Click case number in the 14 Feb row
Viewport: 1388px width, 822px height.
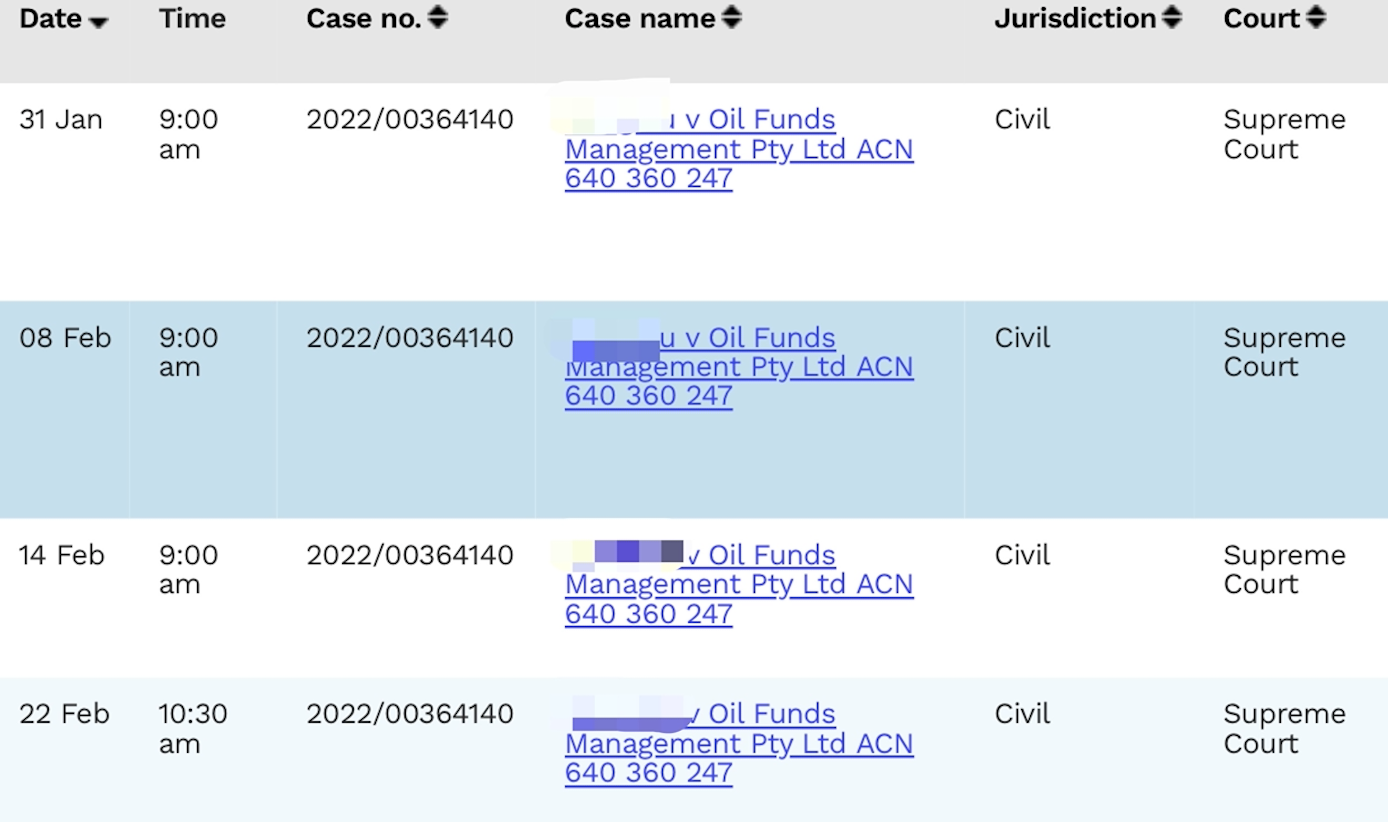[409, 555]
